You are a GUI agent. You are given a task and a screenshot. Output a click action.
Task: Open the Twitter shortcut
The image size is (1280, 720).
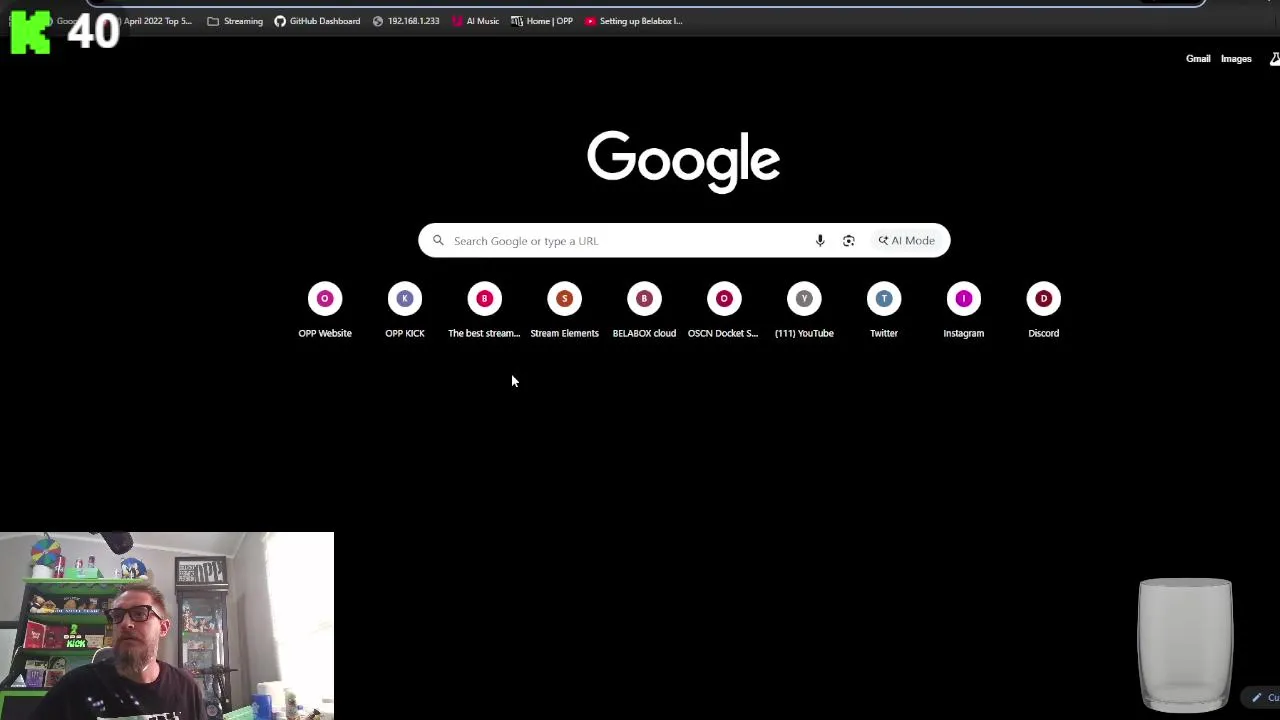point(884,312)
